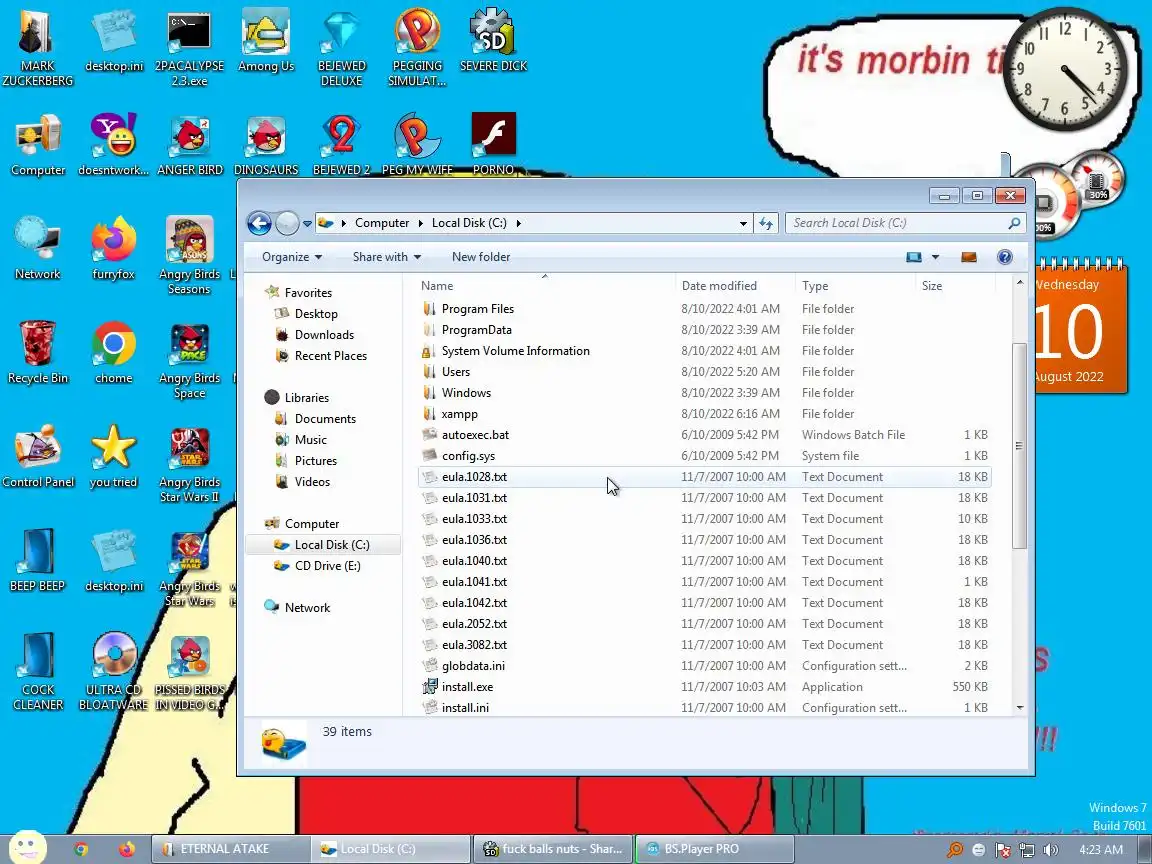The image size is (1152, 864).
Task: Select the autoexec.bat file row
Action: (705, 435)
